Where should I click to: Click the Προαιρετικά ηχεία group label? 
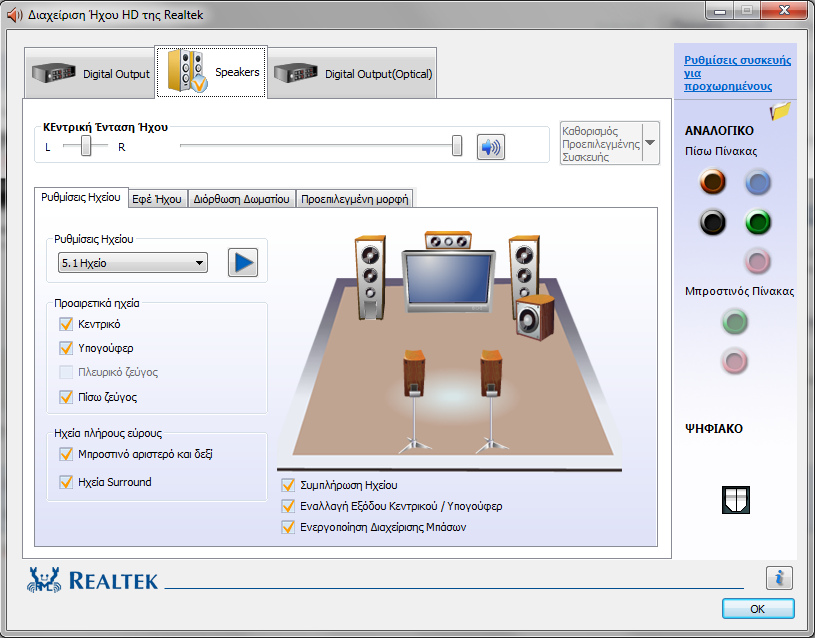(x=97, y=303)
